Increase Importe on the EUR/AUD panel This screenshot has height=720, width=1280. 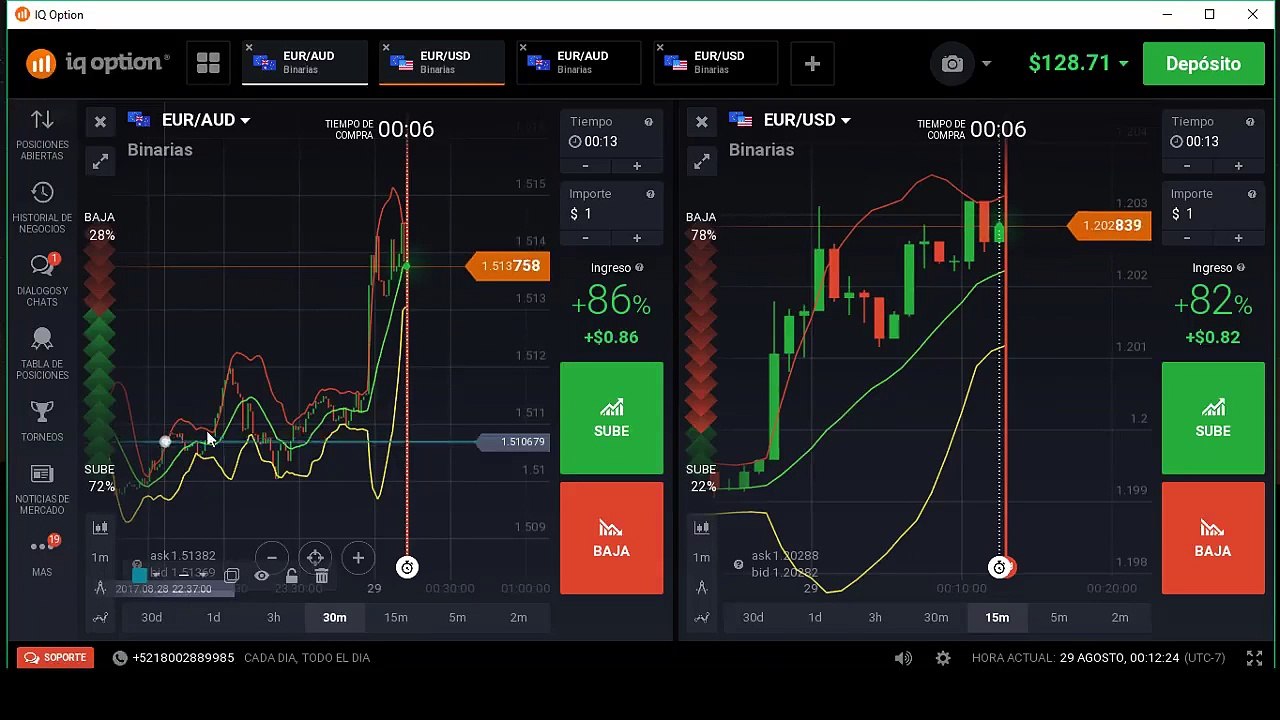pyautogui.click(x=637, y=238)
